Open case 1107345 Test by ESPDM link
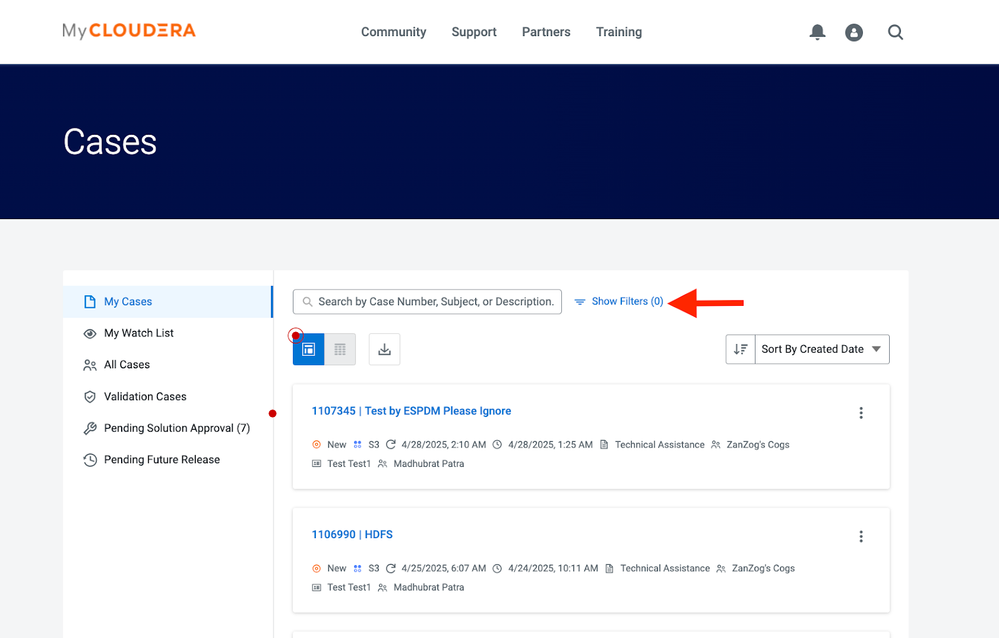This screenshot has height=638, width=999. pyautogui.click(x=411, y=411)
